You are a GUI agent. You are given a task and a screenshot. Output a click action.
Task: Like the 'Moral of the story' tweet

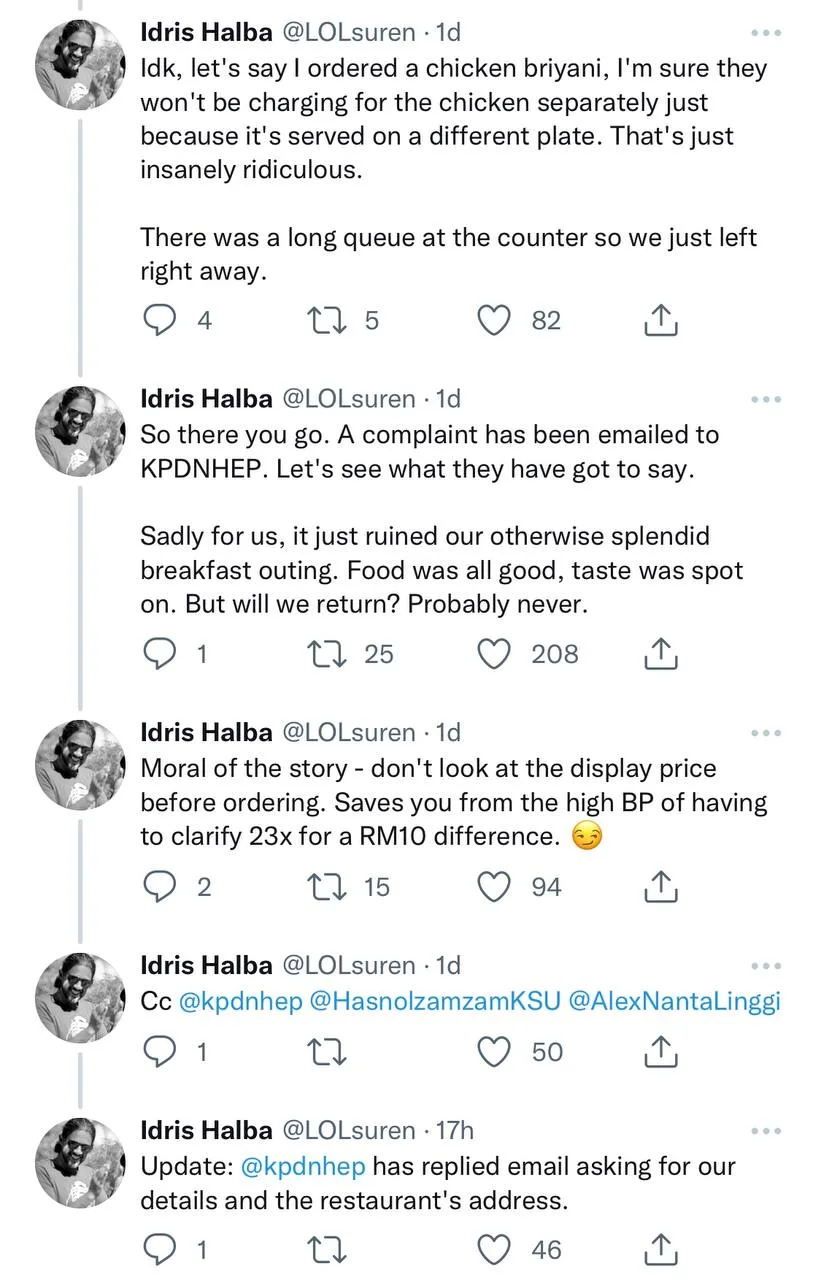pyautogui.click(x=493, y=887)
